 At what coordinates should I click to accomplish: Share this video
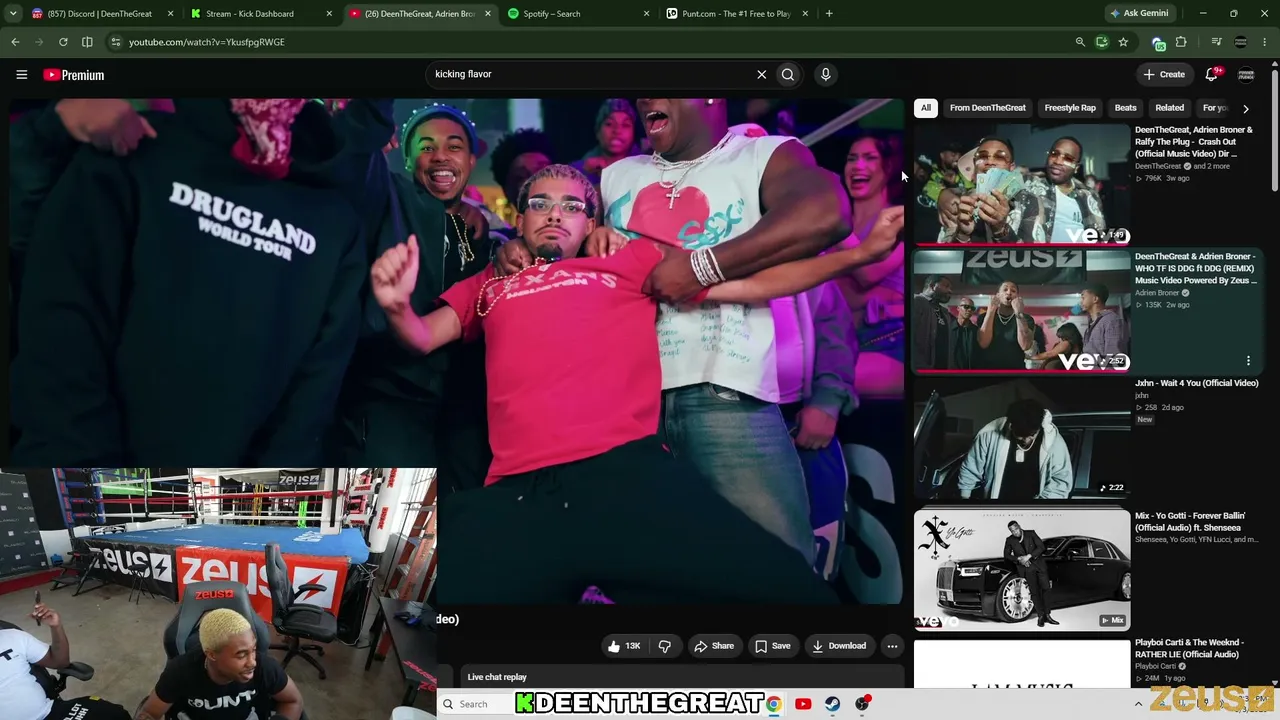click(714, 646)
